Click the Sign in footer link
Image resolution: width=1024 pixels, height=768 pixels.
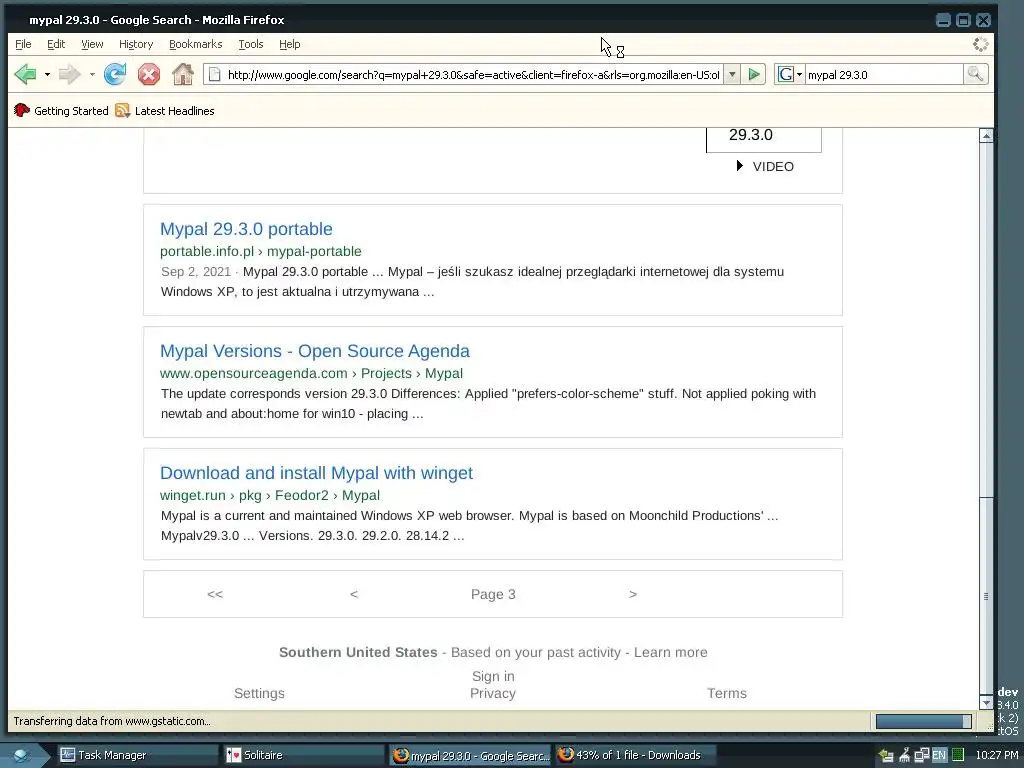(493, 676)
